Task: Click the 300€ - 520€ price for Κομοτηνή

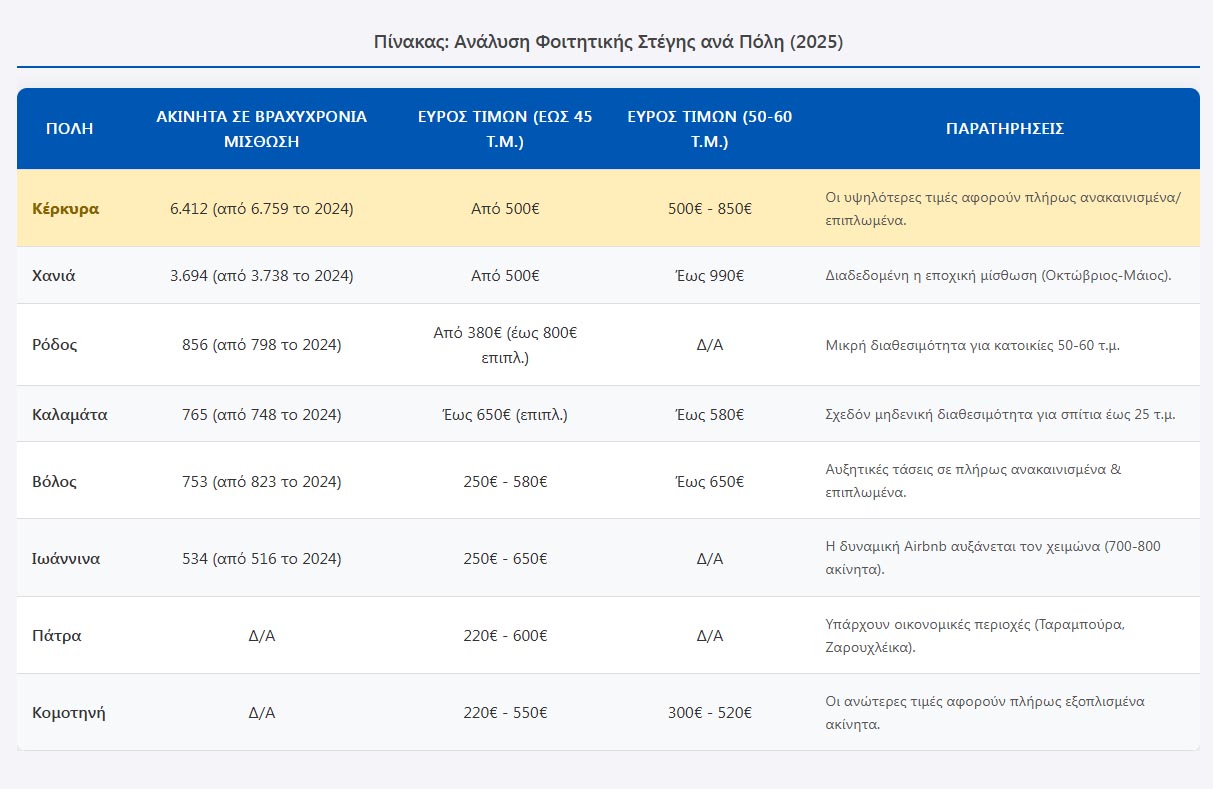Action: click(709, 713)
